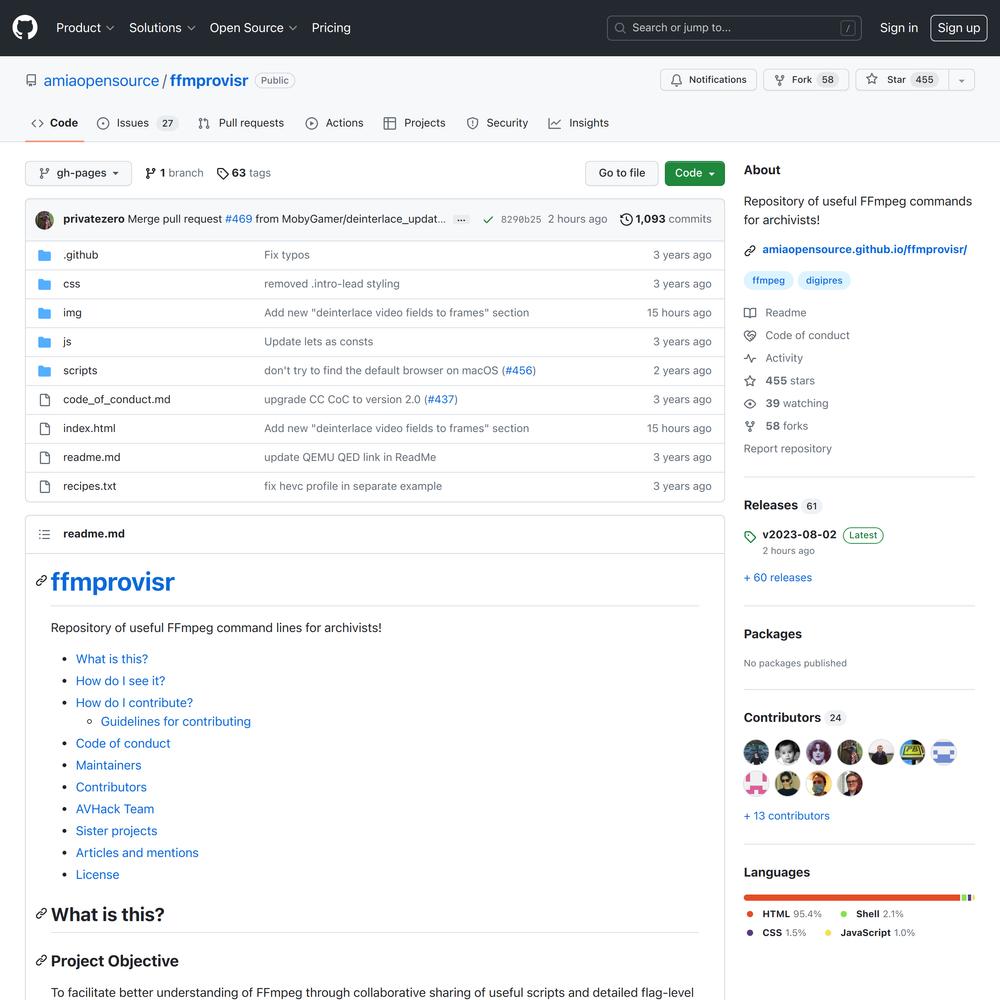Click the Go to file button
1000x1000 pixels.
(x=621, y=173)
